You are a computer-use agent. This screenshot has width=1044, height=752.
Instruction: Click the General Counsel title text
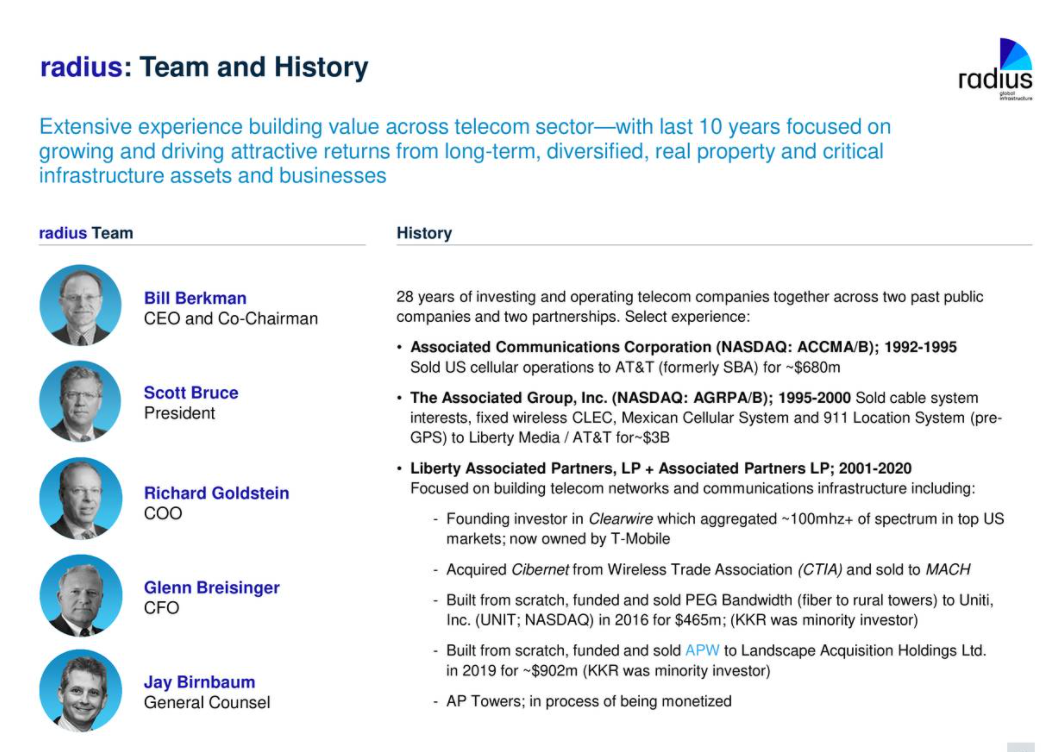point(207,702)
